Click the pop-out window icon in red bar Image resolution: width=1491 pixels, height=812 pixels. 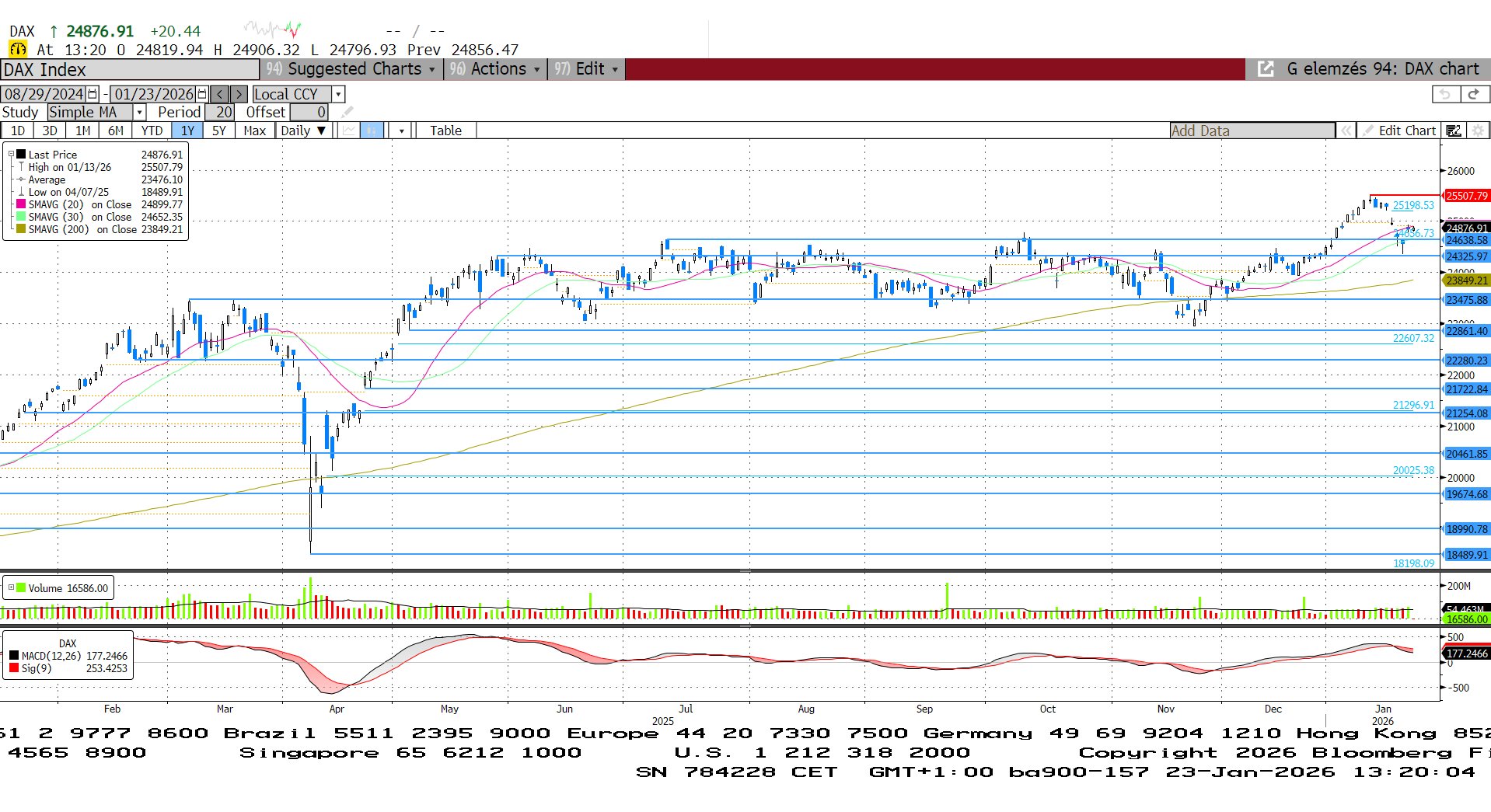[1266, 69]
